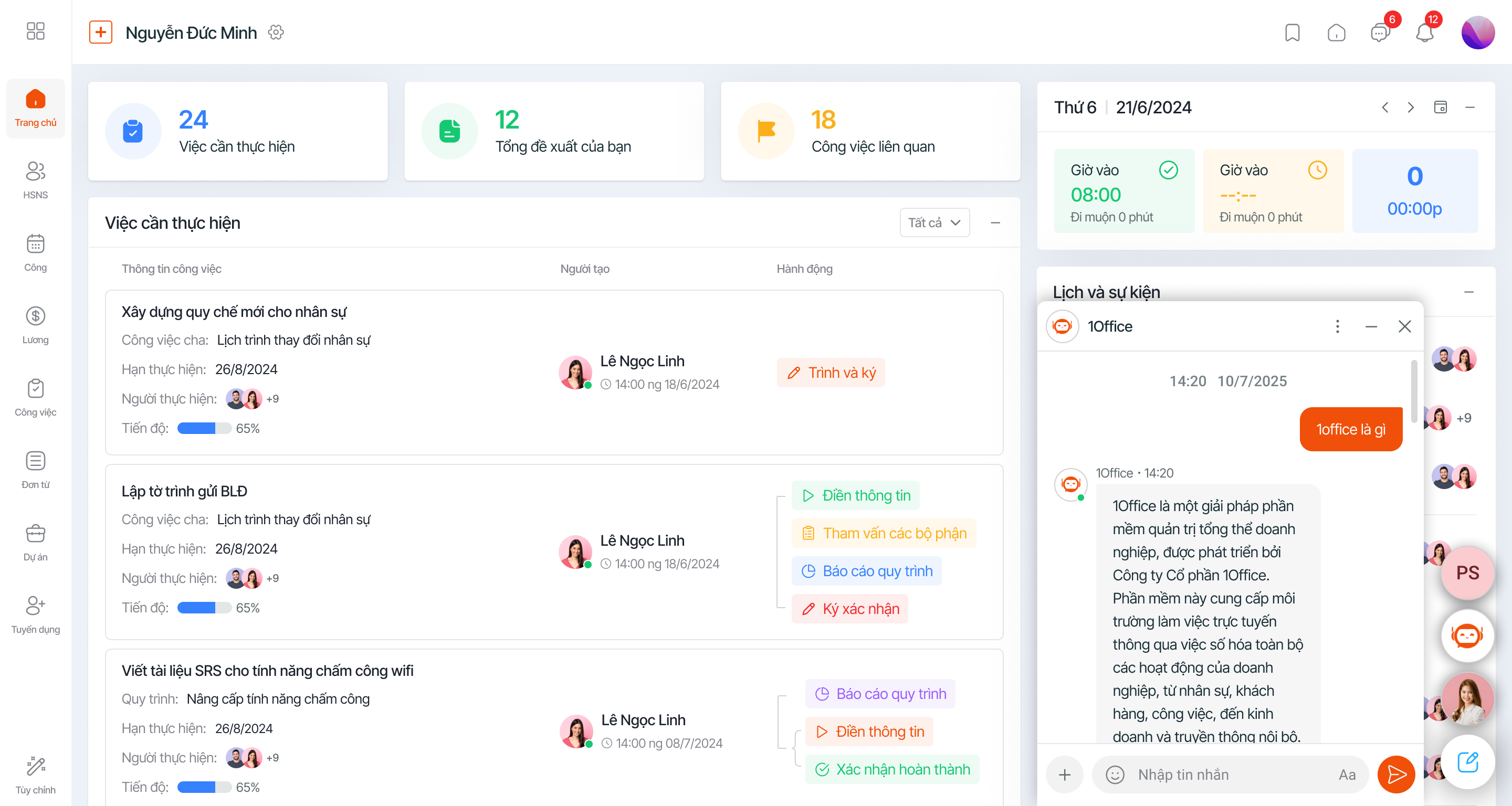
Task: Open chat options three-dot menu
Action: [1338, 326]
